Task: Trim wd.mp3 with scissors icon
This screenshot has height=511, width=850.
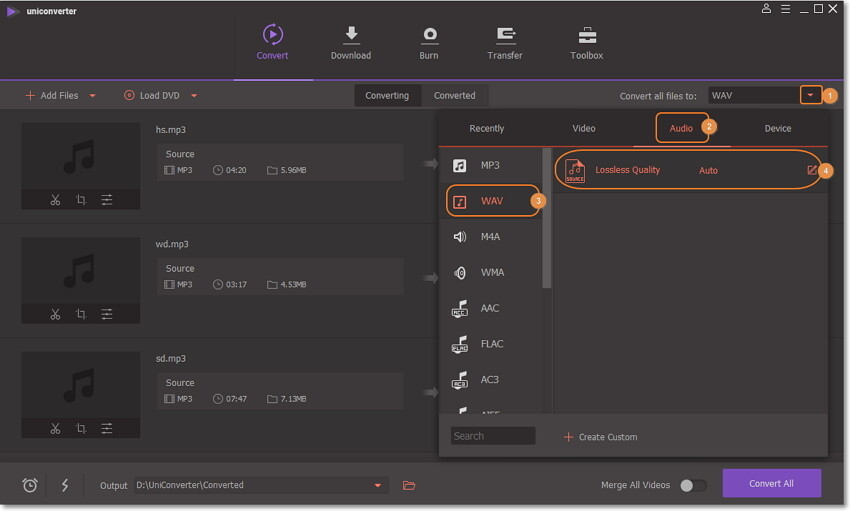Action: 55,314
